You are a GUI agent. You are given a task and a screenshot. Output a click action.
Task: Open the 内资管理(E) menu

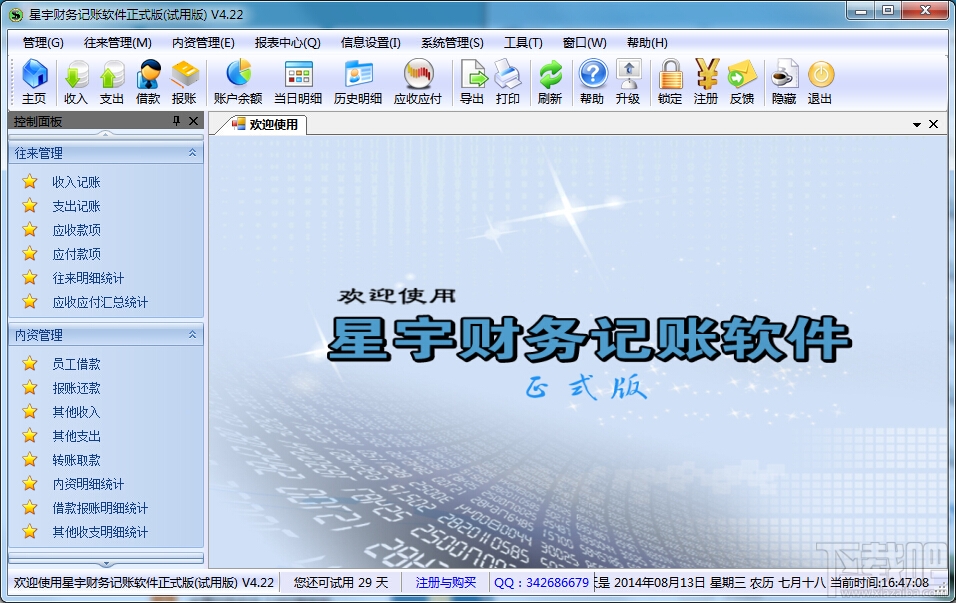[x=203, y=43]
